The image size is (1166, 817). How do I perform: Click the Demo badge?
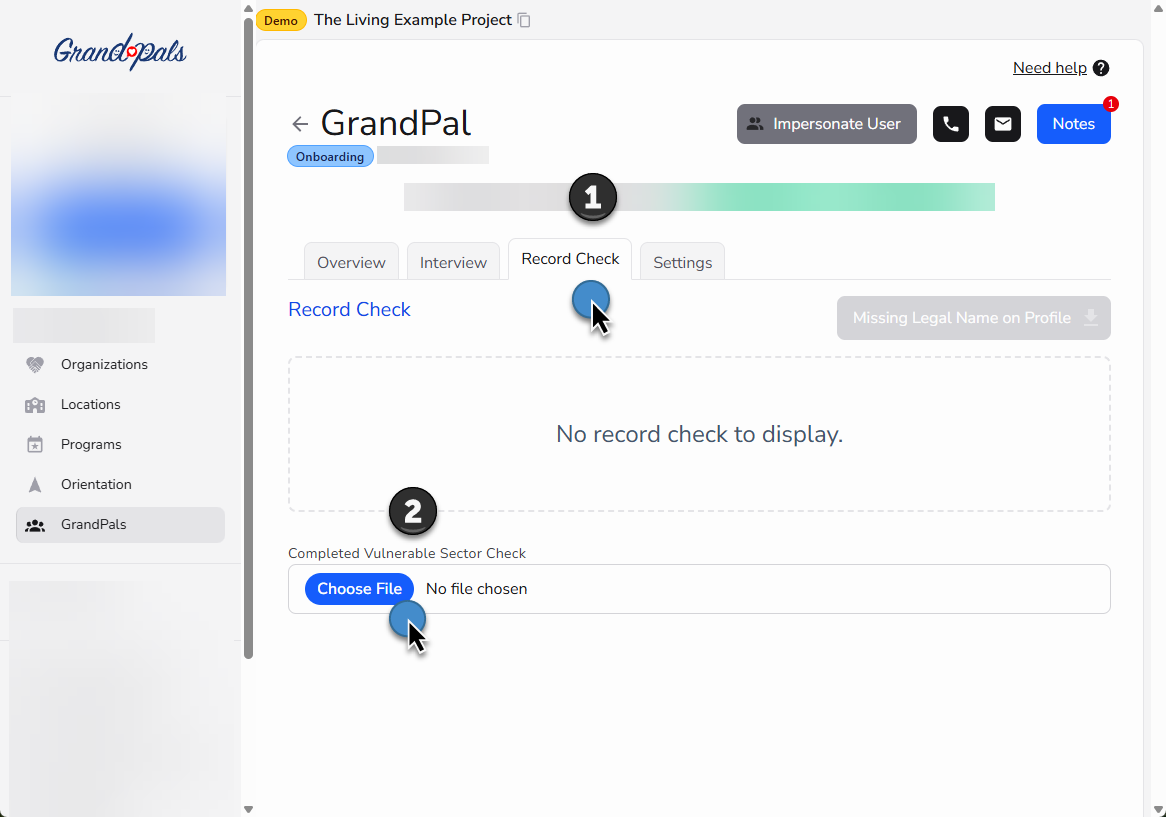[x=281, y=20]
